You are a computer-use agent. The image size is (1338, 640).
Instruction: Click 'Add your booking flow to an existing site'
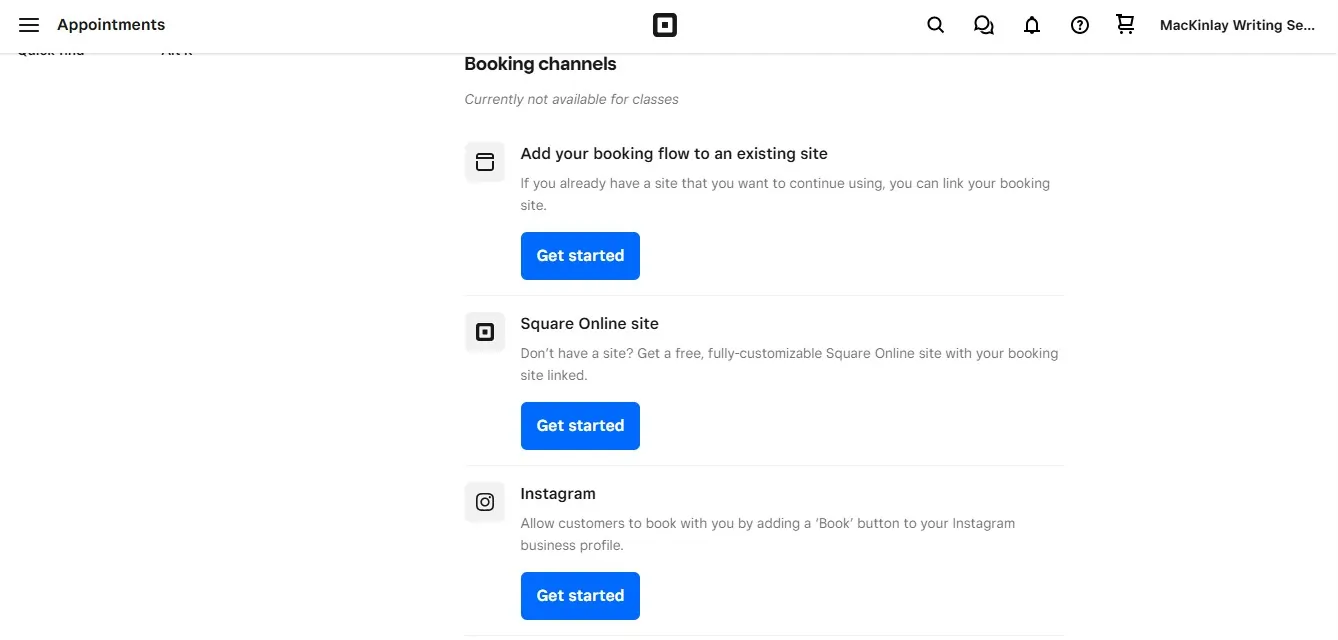pyautogui.click(x=674, y=154)
